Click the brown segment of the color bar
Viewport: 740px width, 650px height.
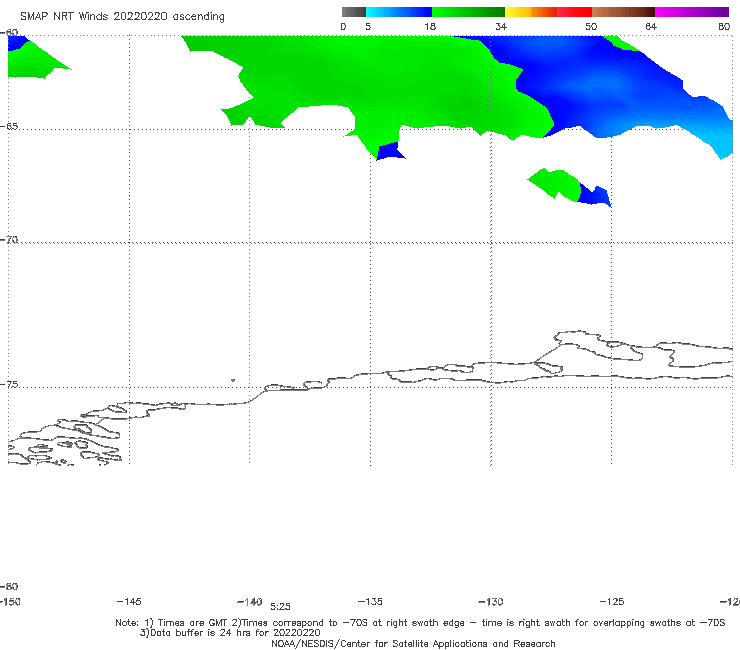(623, 12)
